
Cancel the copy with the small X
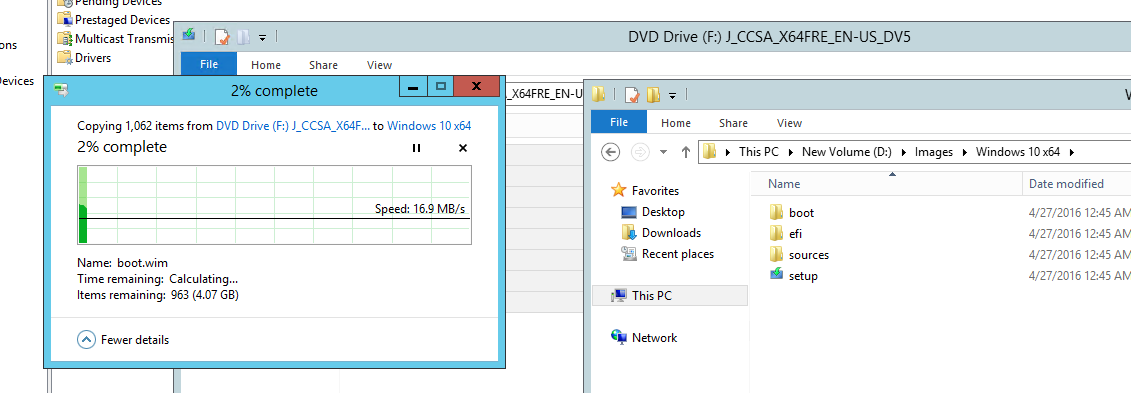tap(463, 148)
